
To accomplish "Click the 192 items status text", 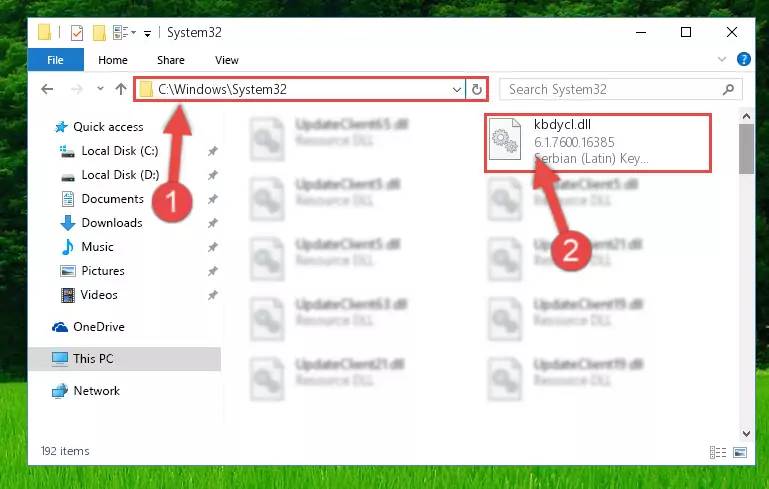I will pyautogui.click(x=65, y=451).
